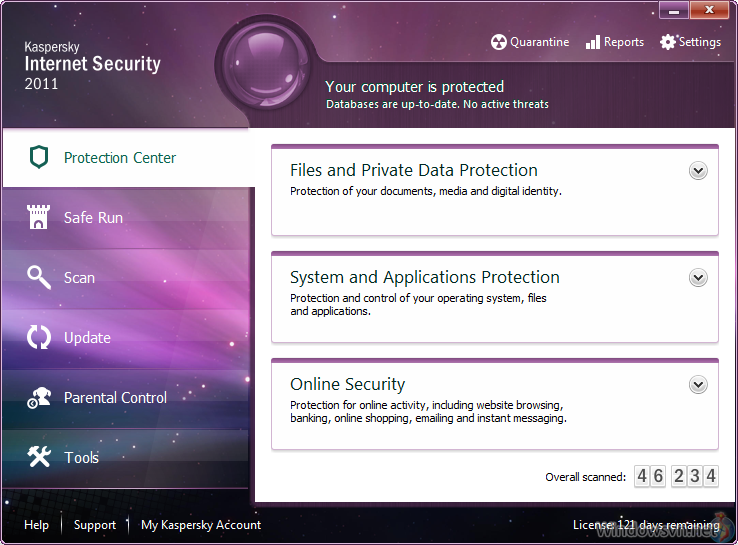Switch to the Safe Run tab

pos(93,218)
